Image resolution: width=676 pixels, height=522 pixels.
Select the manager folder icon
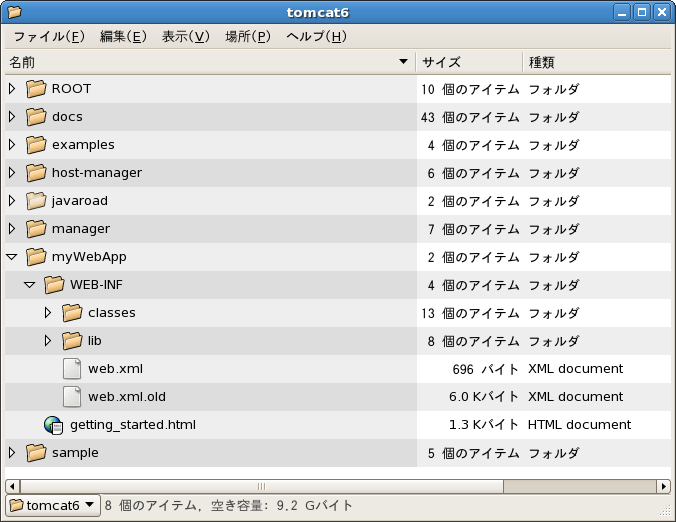click(36, 229)
